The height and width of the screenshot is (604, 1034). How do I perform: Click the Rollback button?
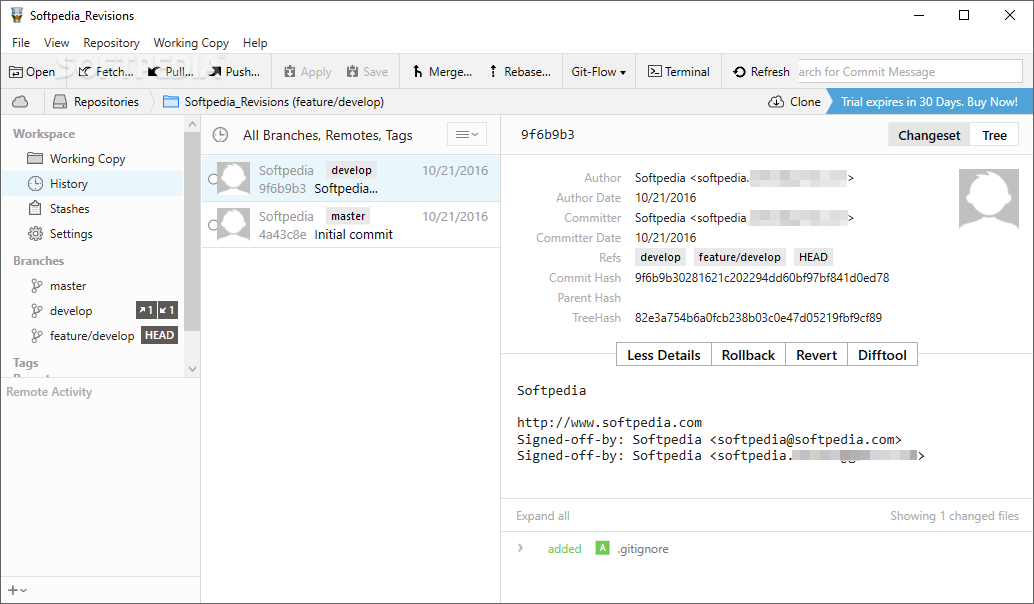[x=748, y=355]
